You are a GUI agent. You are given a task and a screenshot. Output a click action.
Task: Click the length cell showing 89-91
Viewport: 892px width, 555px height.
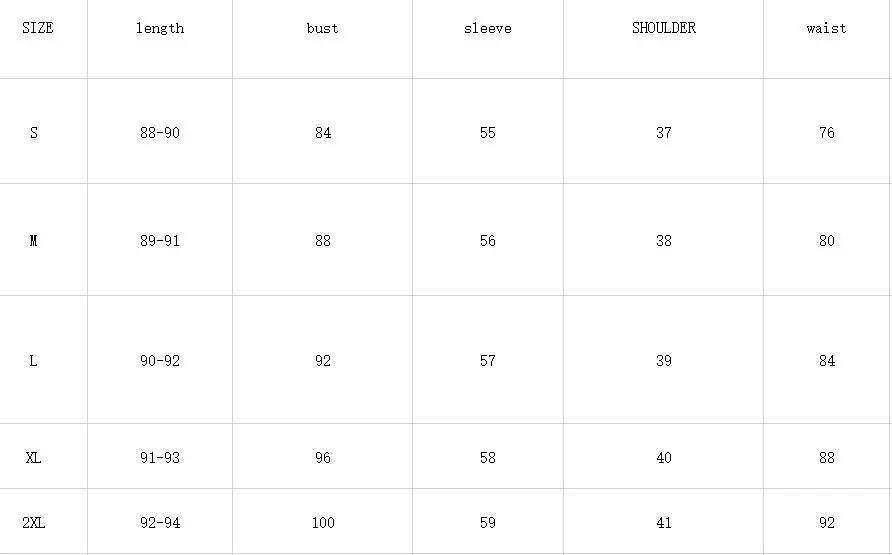[x=160, y=241]
